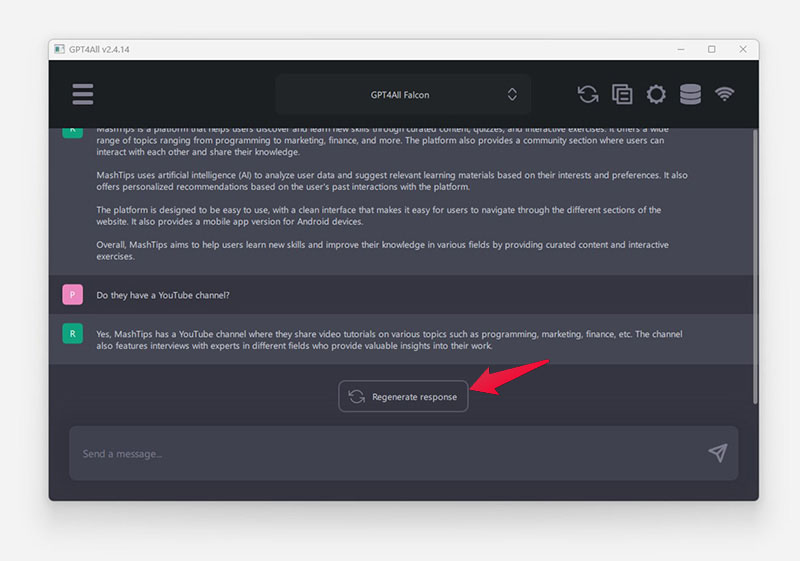The image size is (800, 561).
Task: Click the GPT4All app icon in title bar
Action: click(60, 49)
